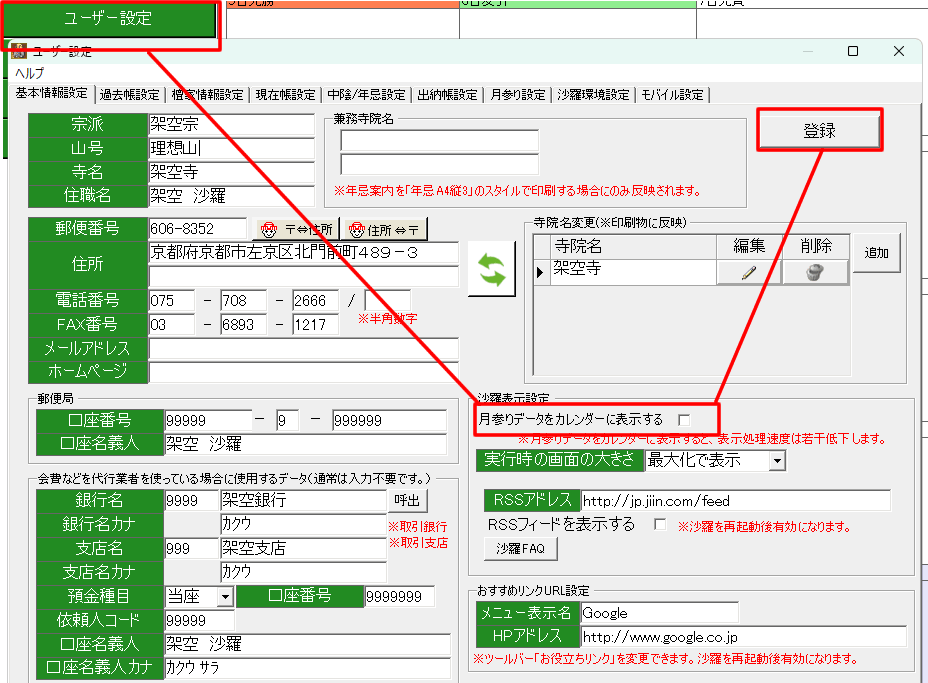The image size is (928, 683).
Task: Click the 架空支店 branch name field
Action: 303,549
